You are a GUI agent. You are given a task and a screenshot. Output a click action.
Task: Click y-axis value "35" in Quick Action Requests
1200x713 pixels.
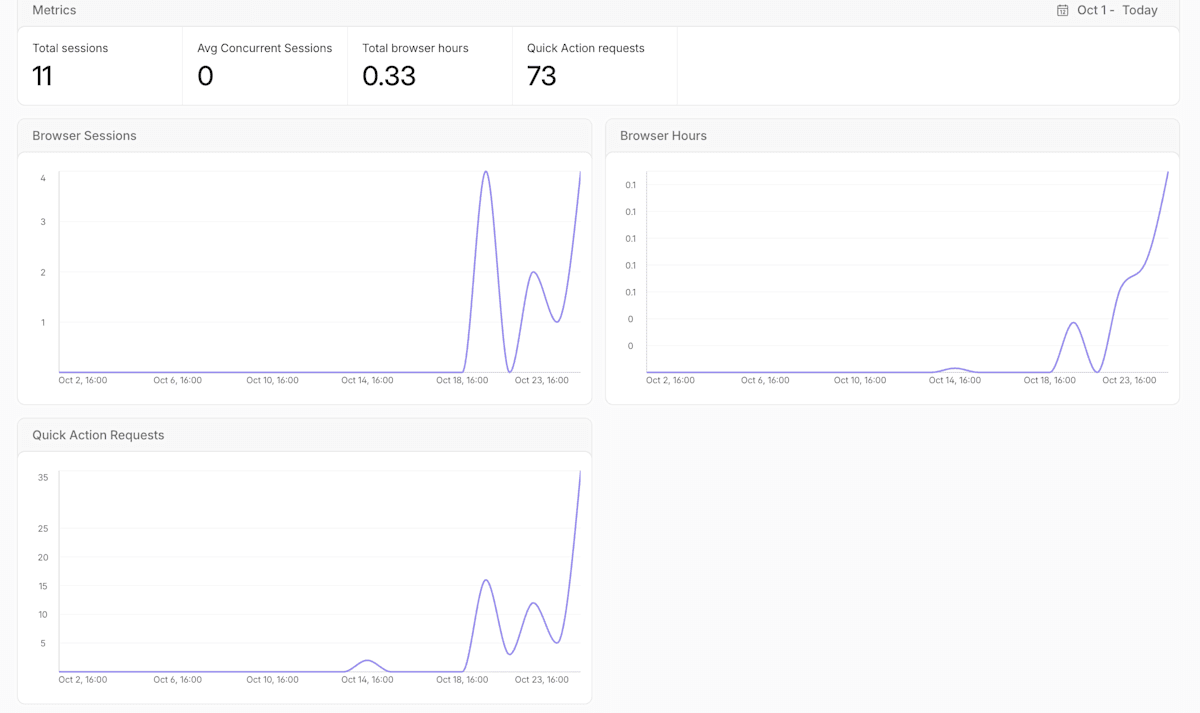(x=43, y=478)
